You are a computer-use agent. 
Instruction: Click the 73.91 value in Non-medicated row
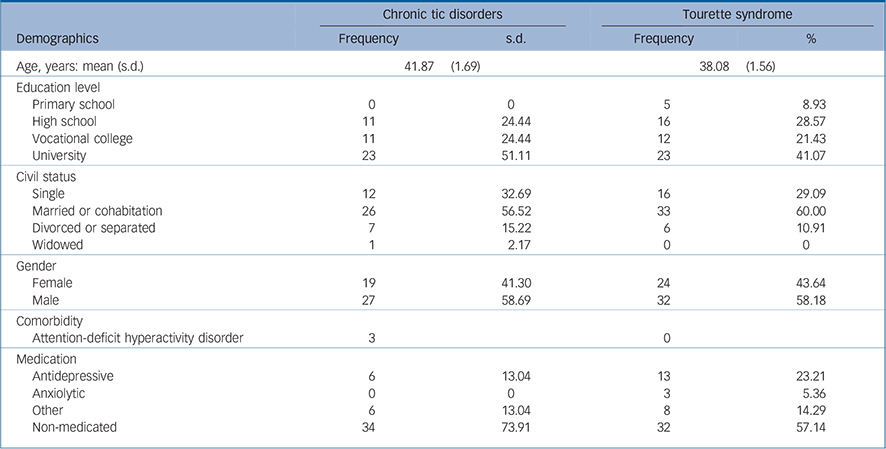click(x=515, y=427)
